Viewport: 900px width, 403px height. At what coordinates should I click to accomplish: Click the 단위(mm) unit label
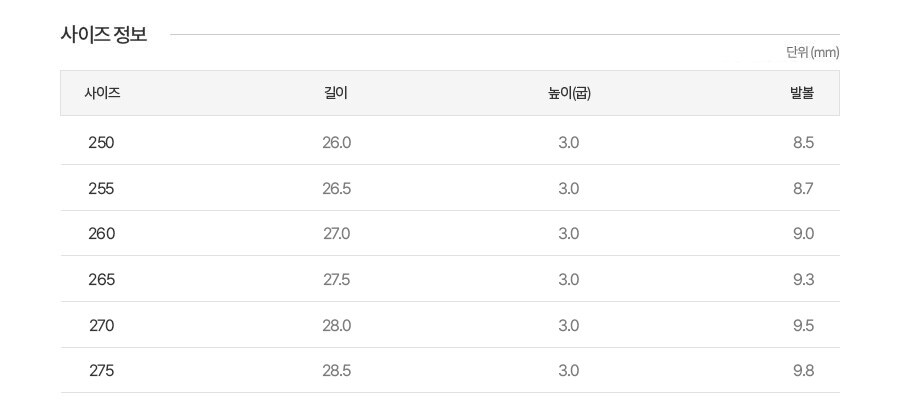point(812,52)
